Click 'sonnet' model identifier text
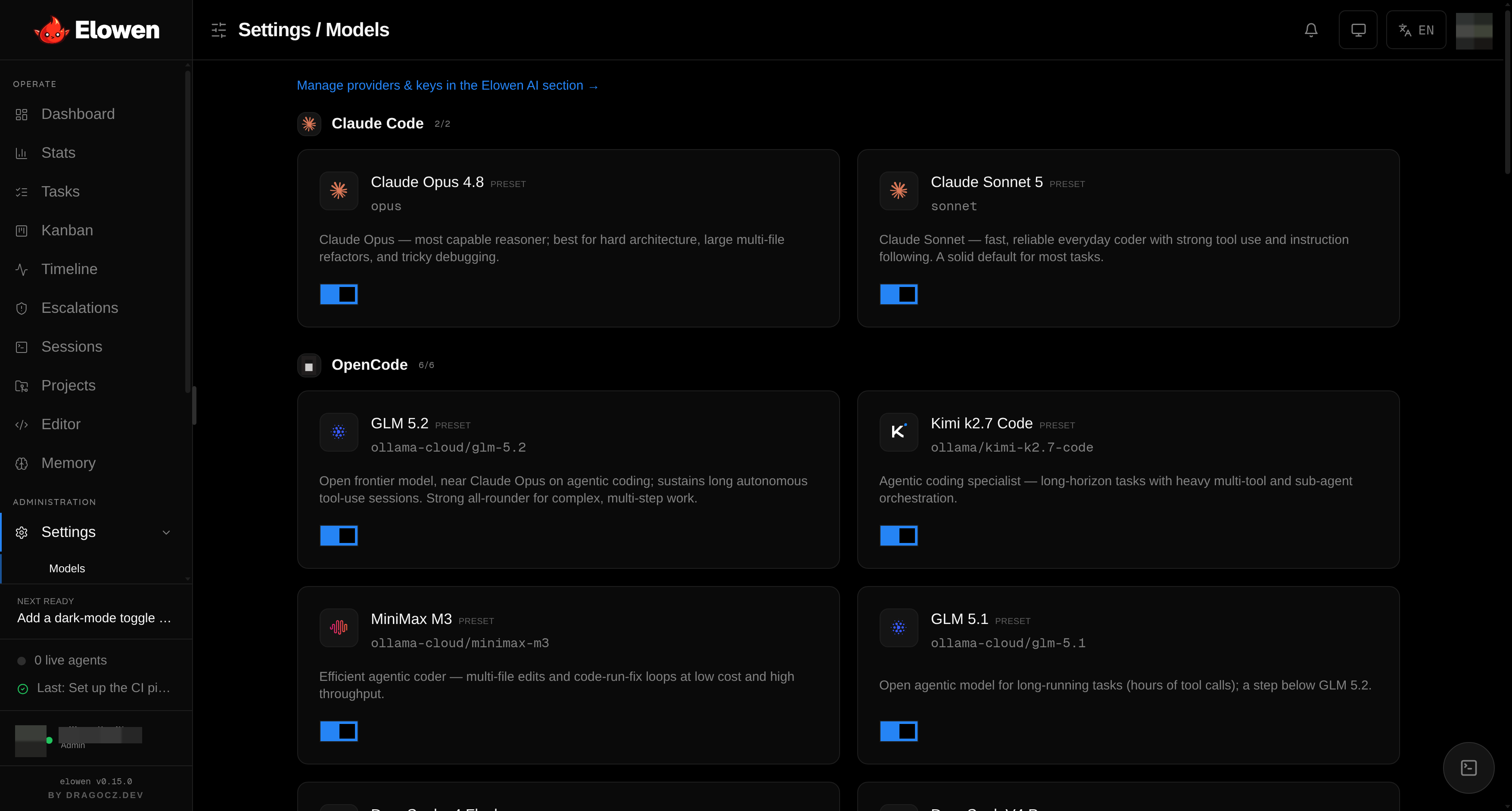Viewport: 1512px width, 811px height. (x=954, y=206)
